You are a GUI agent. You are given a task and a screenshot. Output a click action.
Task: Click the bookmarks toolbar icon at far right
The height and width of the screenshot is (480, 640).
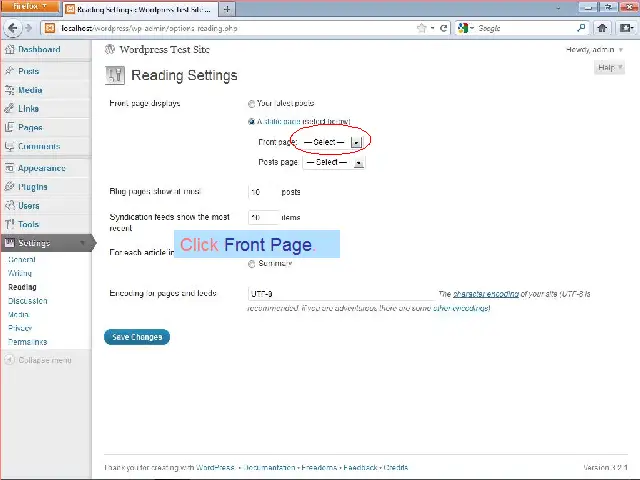tap(626, 28)
